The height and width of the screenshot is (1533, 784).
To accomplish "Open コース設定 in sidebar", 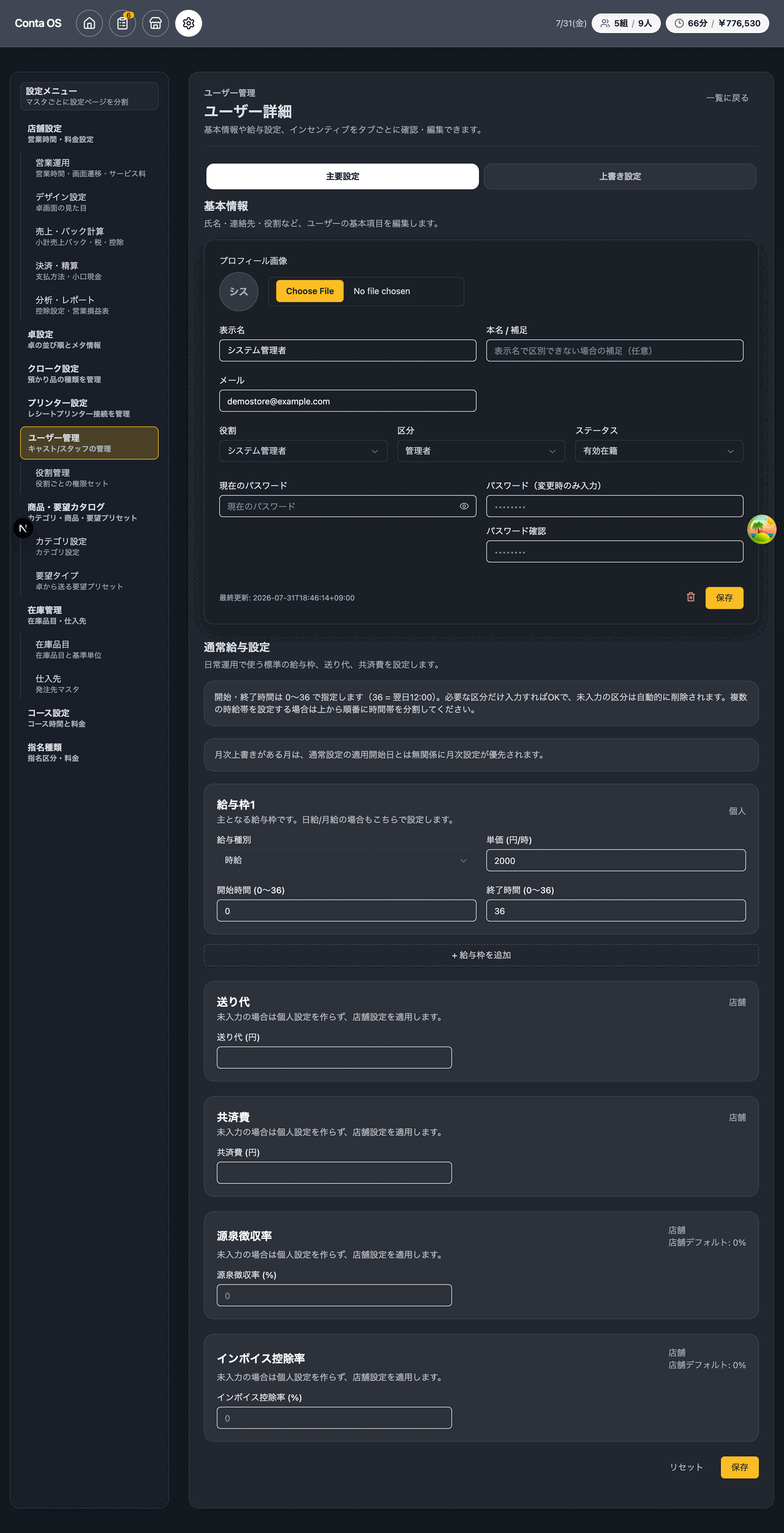I will [x=89, y=718].
